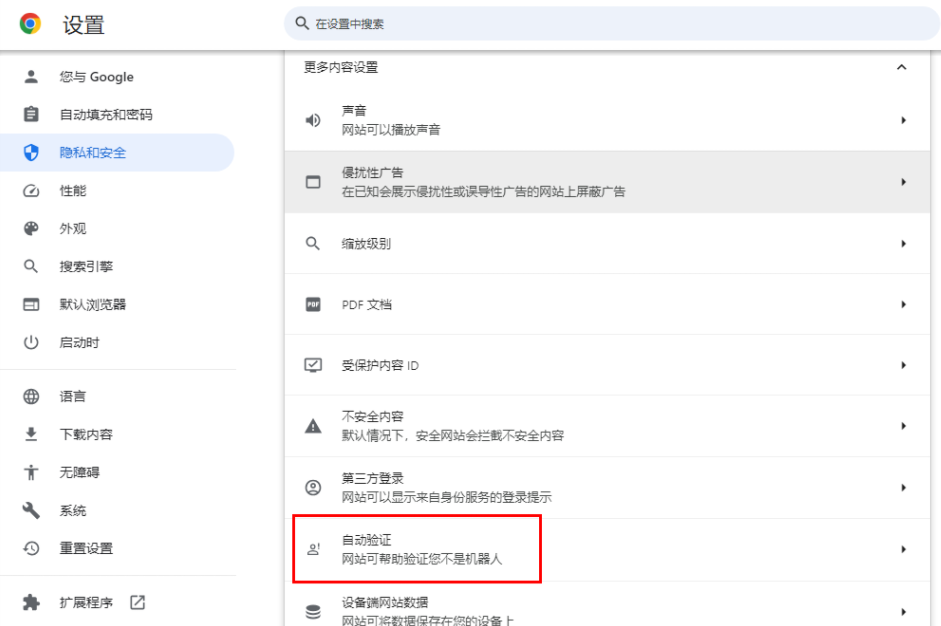Click the speedometer icon beside 性能
The height and width of the screenshot is (626, 941).
(x=31, y=191)
